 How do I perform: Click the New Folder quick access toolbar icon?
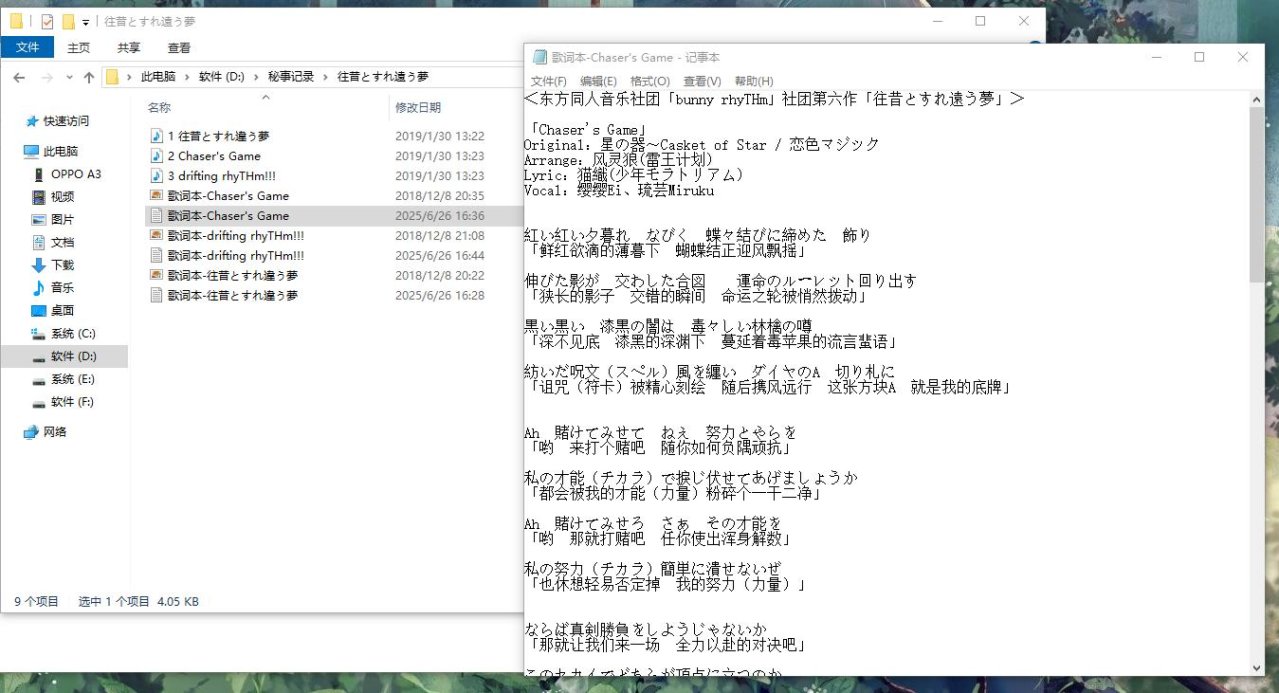click(x=67, y=21)
